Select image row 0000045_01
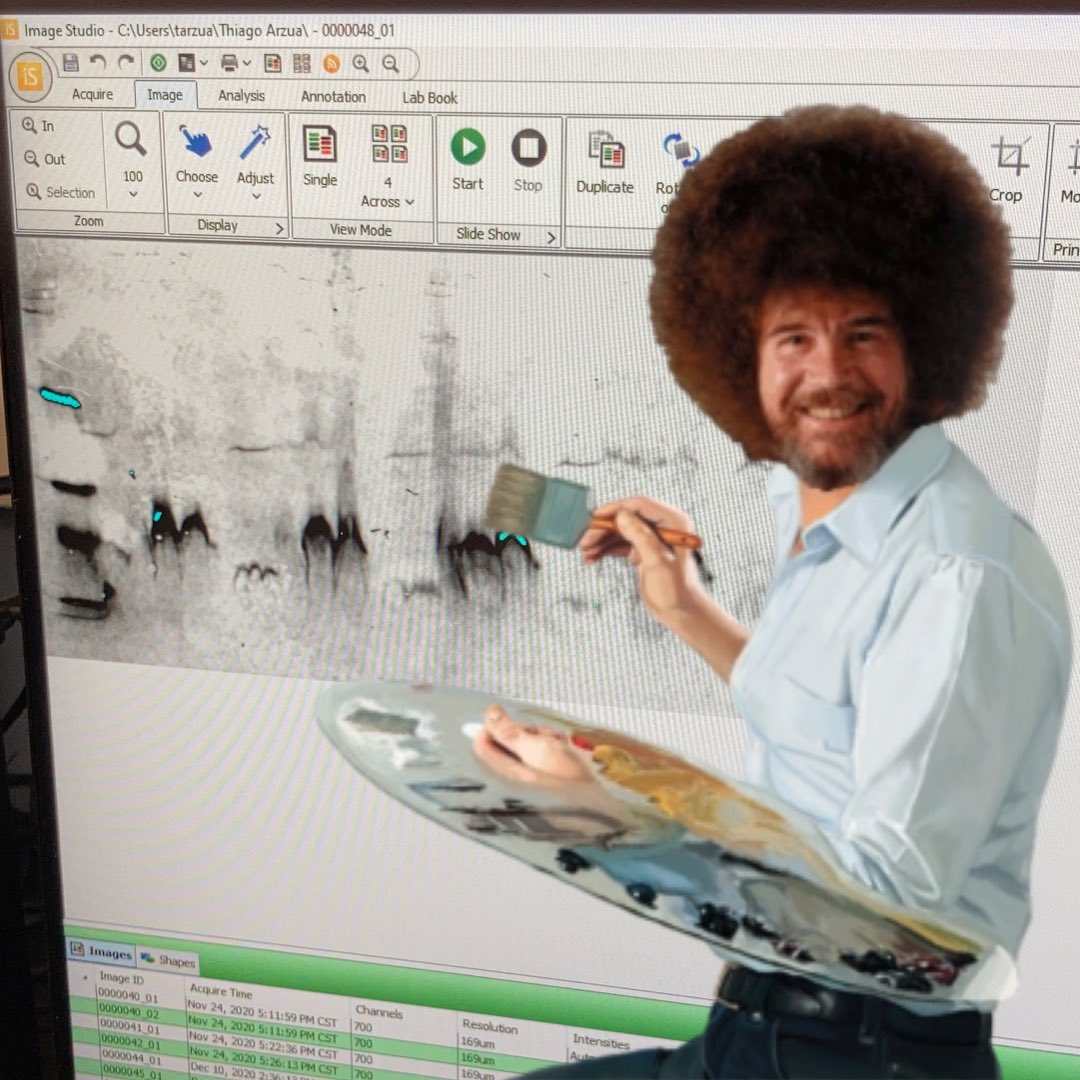 pos(132,1072)
